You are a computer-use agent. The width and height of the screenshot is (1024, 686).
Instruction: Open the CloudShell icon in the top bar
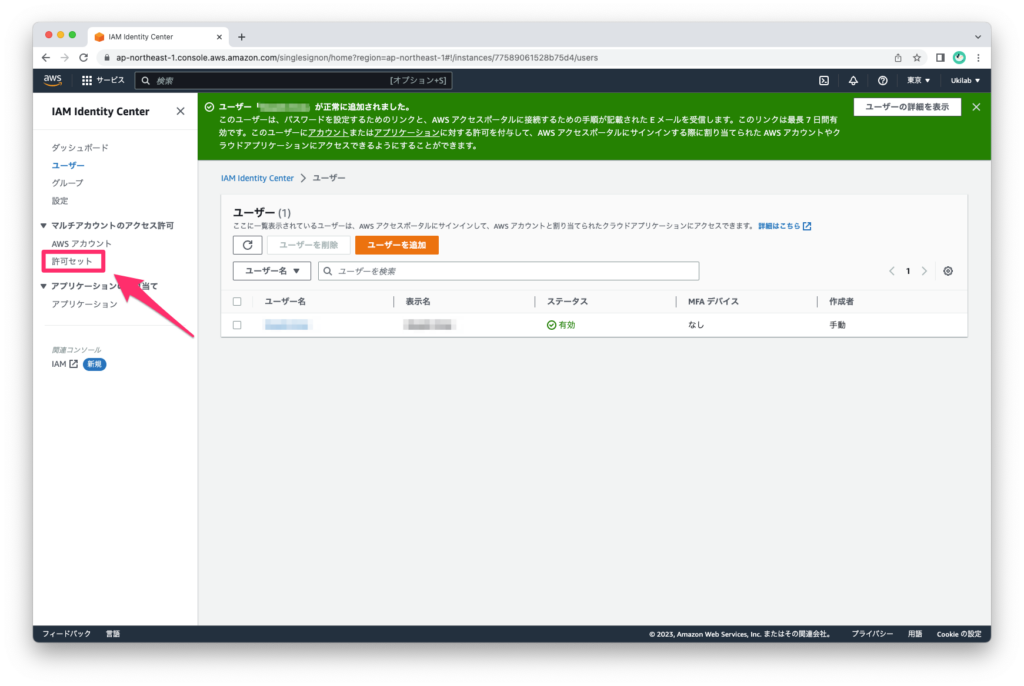pos(824,80)
